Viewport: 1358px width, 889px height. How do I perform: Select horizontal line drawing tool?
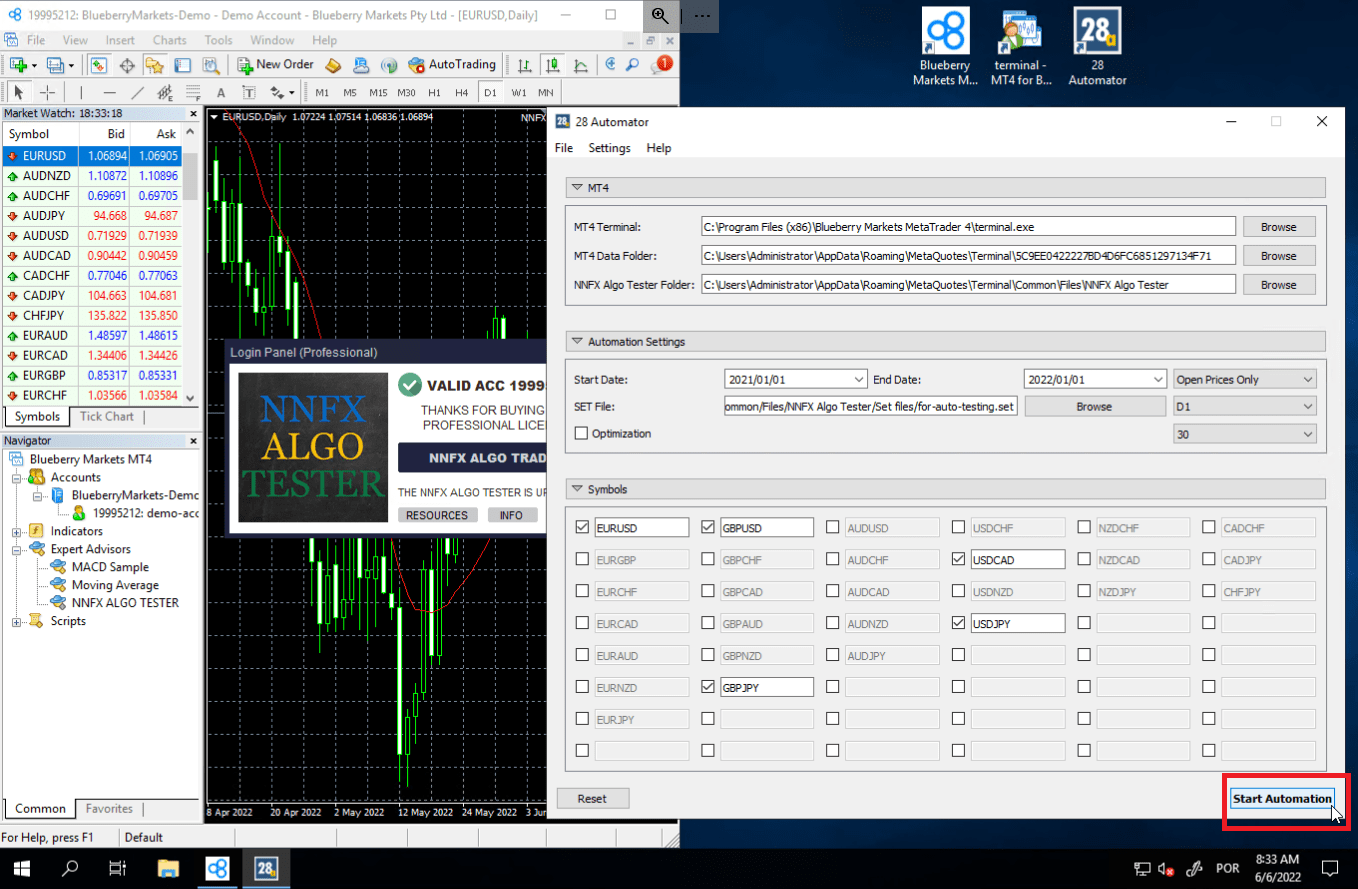(x=109, y=93)
